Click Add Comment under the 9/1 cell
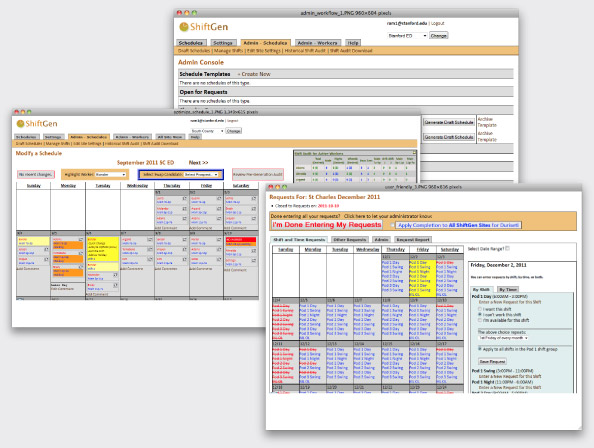 pyautogui.click(x=166, y=228)
